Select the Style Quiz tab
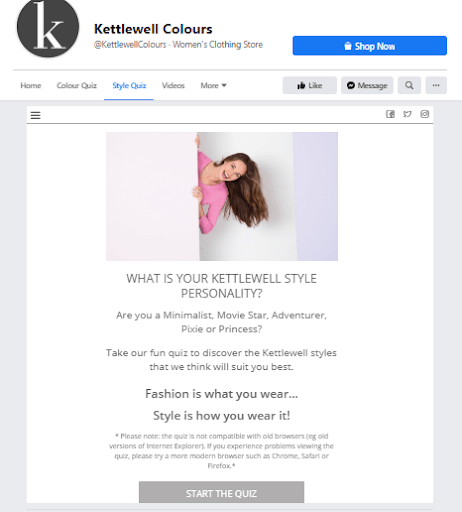 point(129,86)
